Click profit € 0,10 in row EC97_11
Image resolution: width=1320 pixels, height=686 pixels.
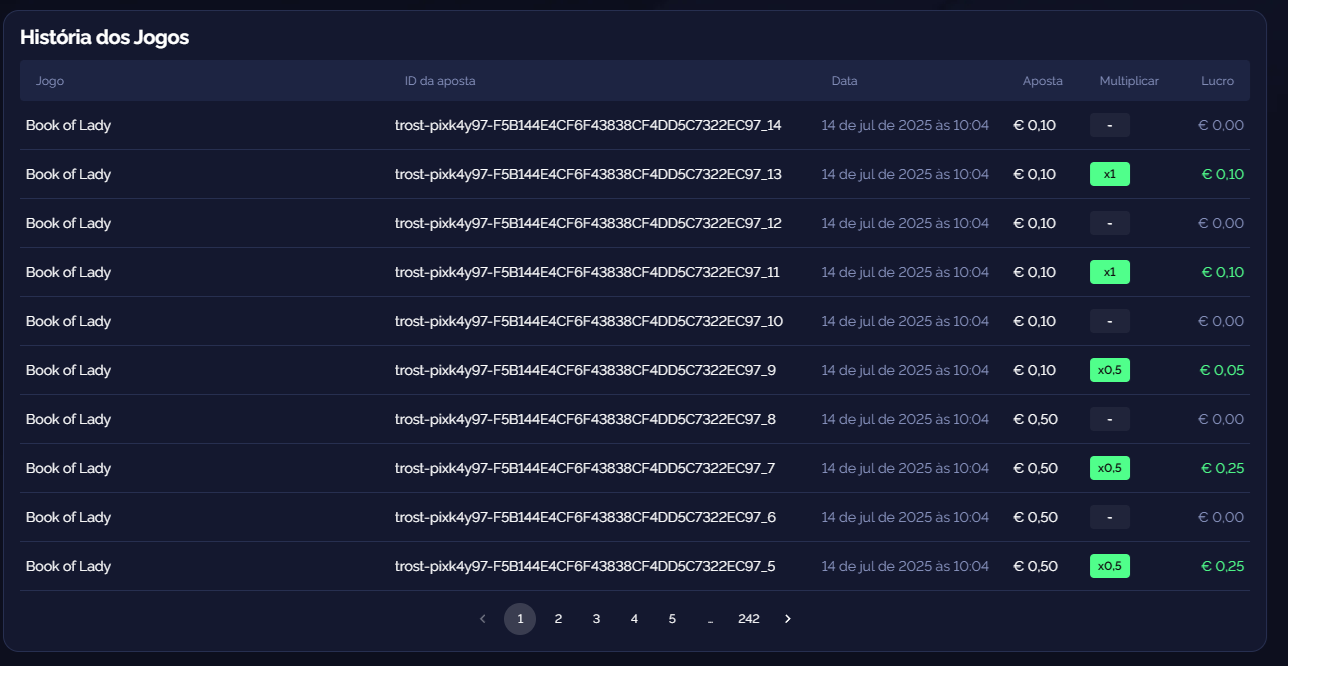(1223, 272)
